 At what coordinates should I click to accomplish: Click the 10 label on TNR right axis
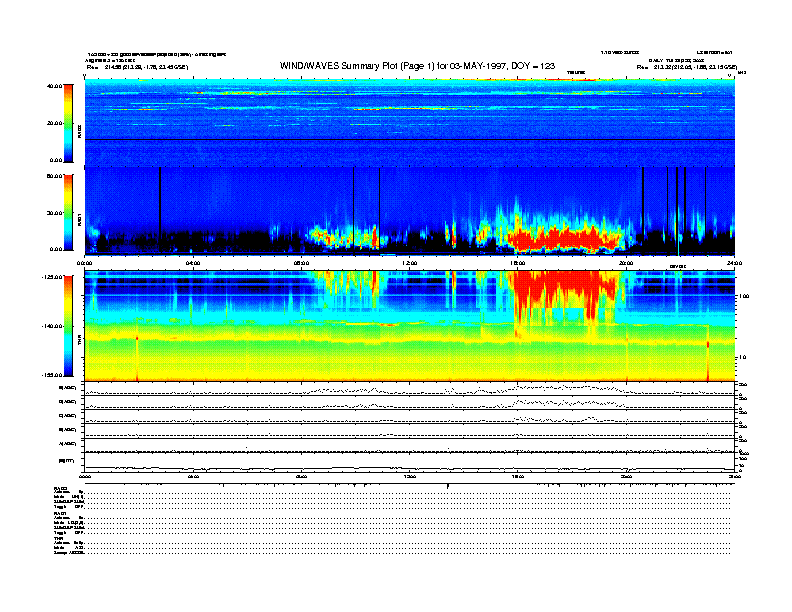click(x=742, y=357)
